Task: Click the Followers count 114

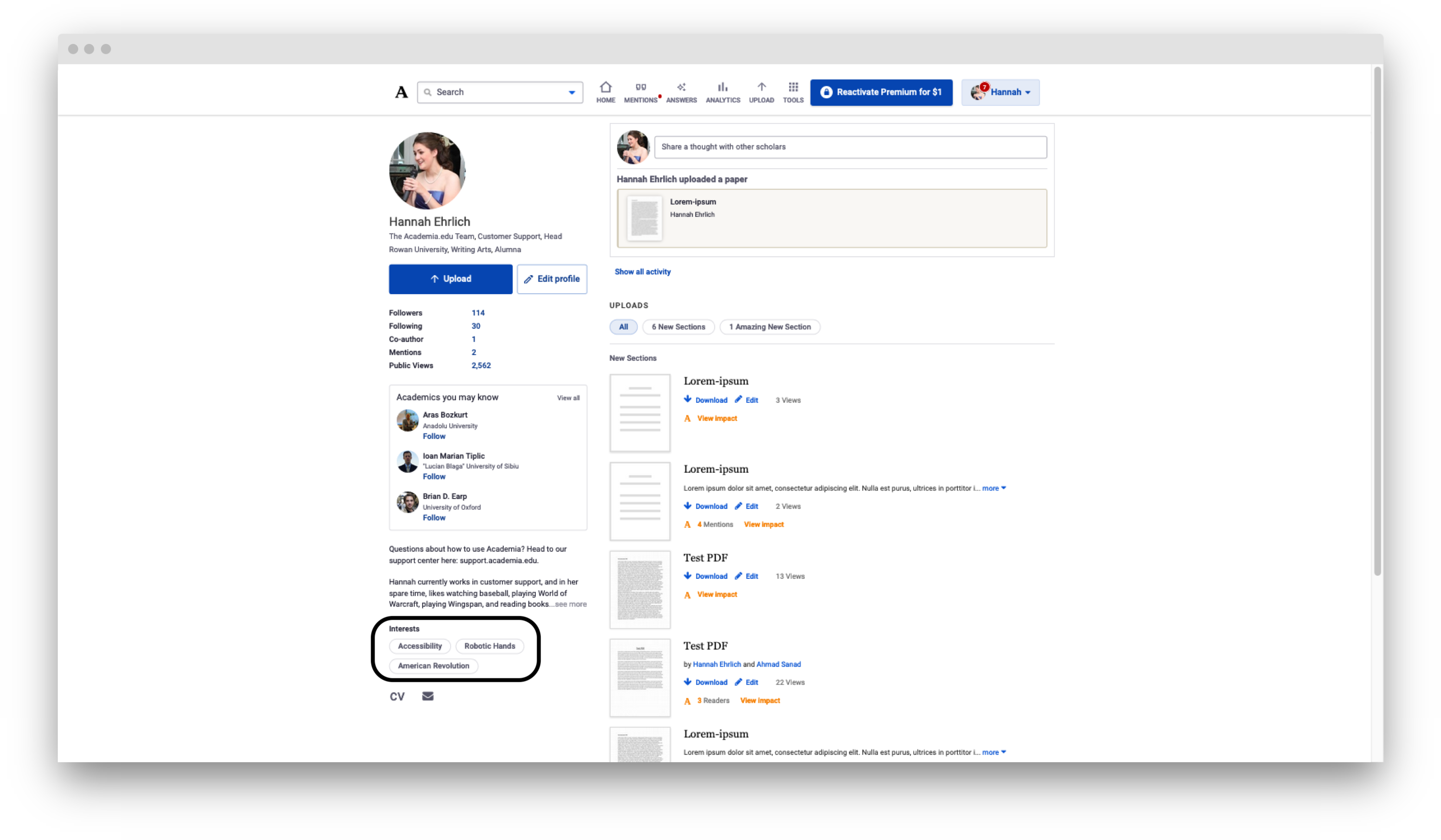Action: (478, 313)
